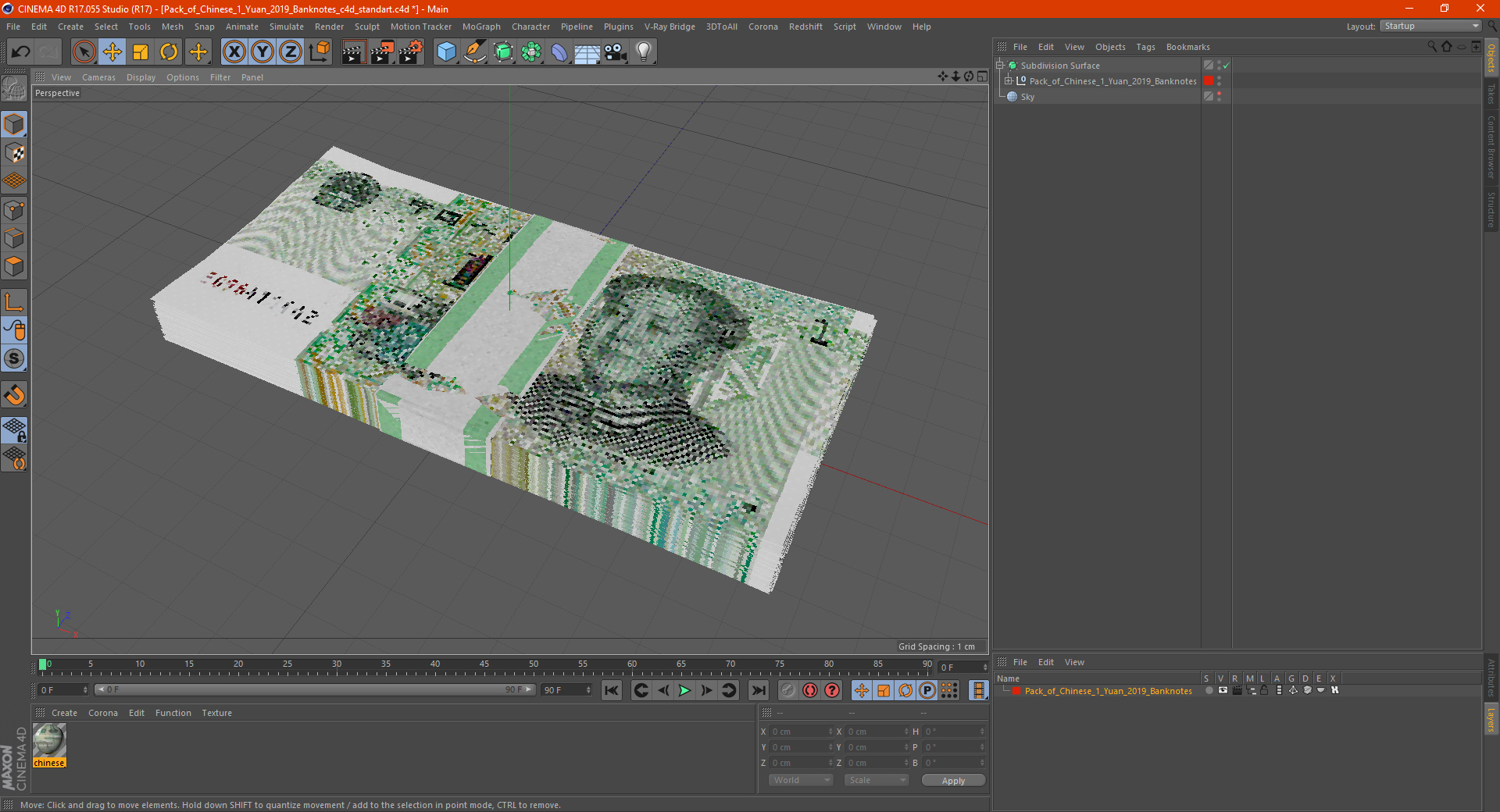Open the Layout Startup dropdown
The height and width of the screenshot is (812, 1500).
click(x=1431, y=26)
